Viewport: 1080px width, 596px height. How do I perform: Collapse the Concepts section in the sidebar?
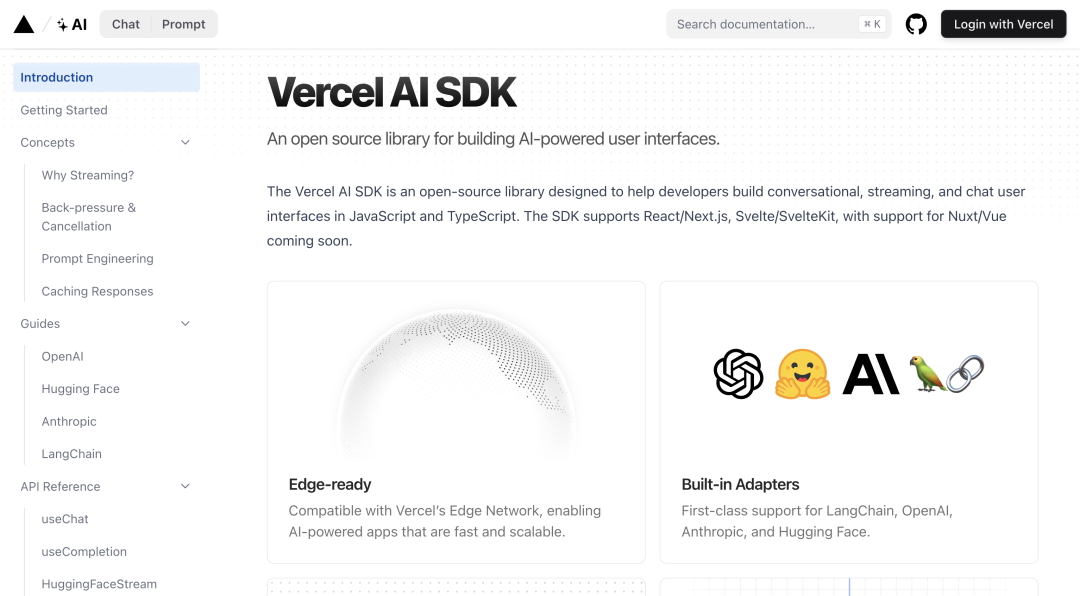click(x=185, y=142)
